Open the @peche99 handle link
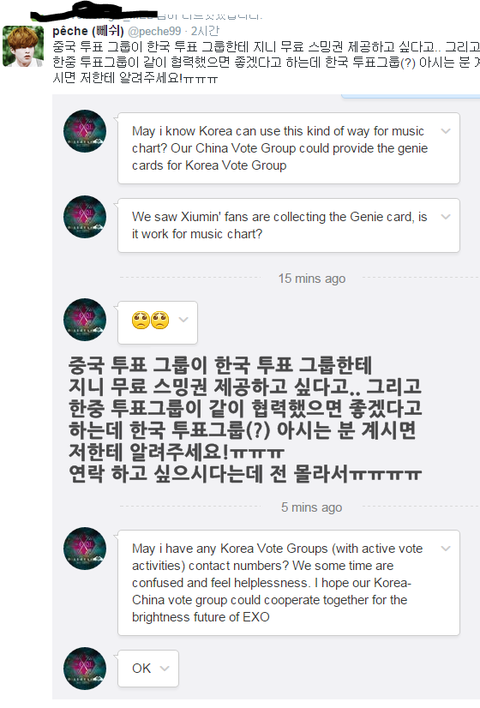This screenshot has height=708, width=480. point(154,31)
